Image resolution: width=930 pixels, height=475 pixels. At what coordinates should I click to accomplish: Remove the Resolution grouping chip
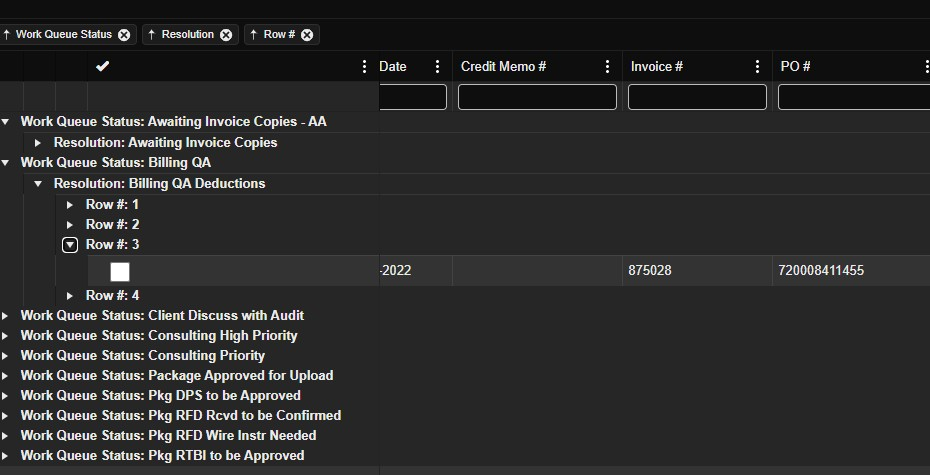(226, 35)
